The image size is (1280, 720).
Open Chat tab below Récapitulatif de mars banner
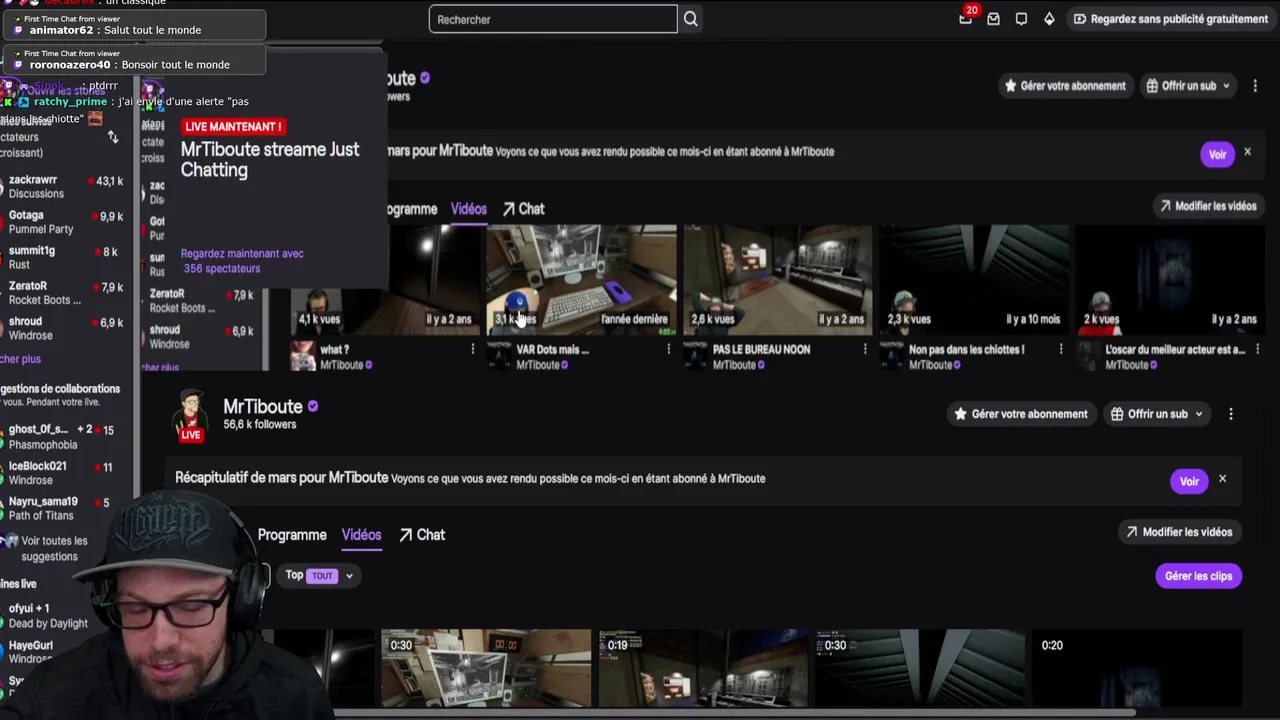(422, 535)
